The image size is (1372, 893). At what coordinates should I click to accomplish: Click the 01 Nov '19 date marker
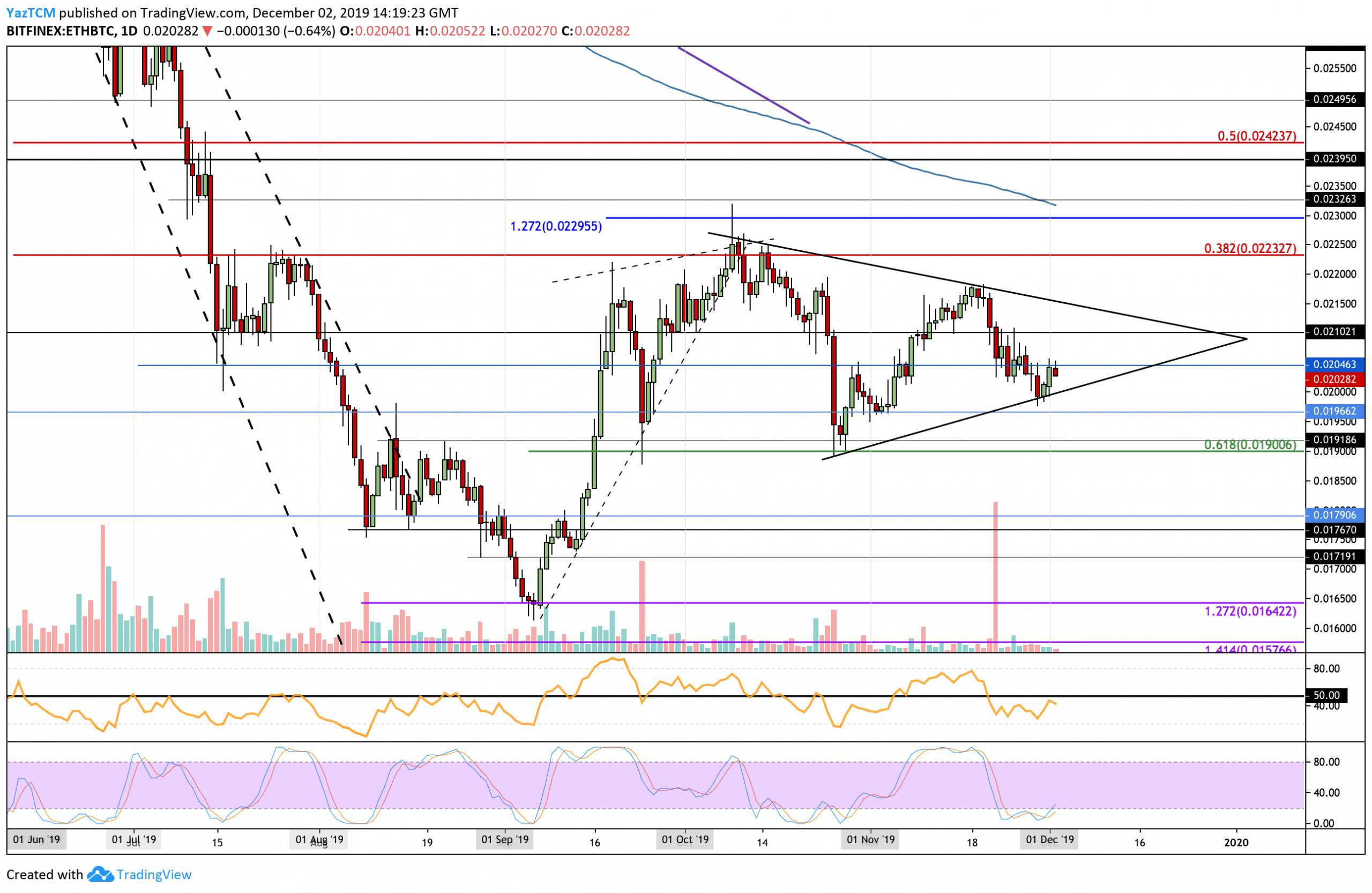tap(870, 839)
